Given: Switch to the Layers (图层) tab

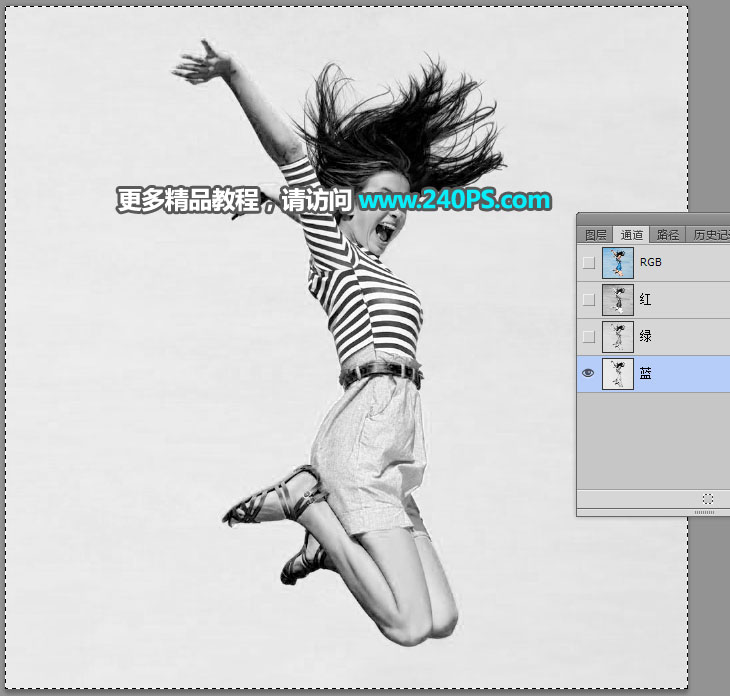Looking at the screenshot, I should (x=595, y=235).
